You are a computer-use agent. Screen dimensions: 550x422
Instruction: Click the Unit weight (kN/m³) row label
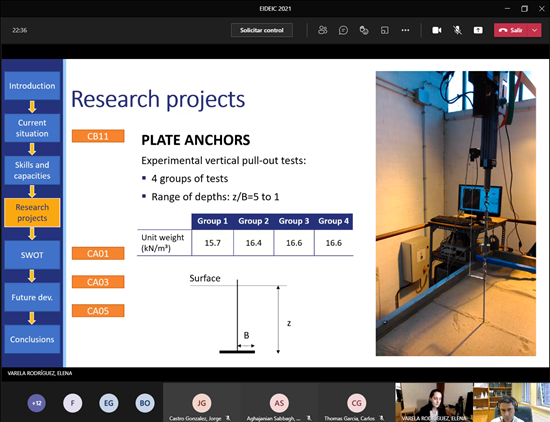pos(162,243)
